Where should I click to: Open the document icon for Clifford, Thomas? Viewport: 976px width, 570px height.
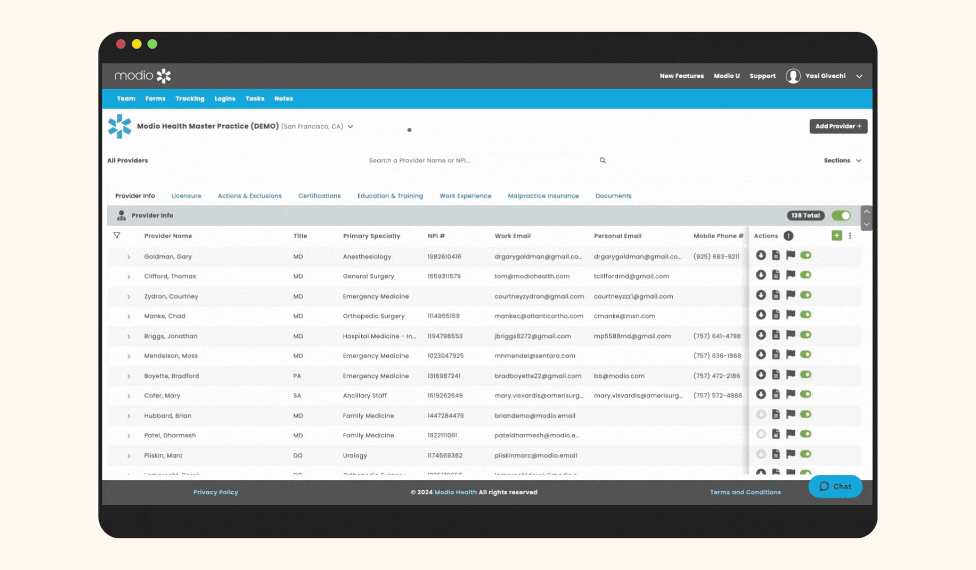coord(775,275)
